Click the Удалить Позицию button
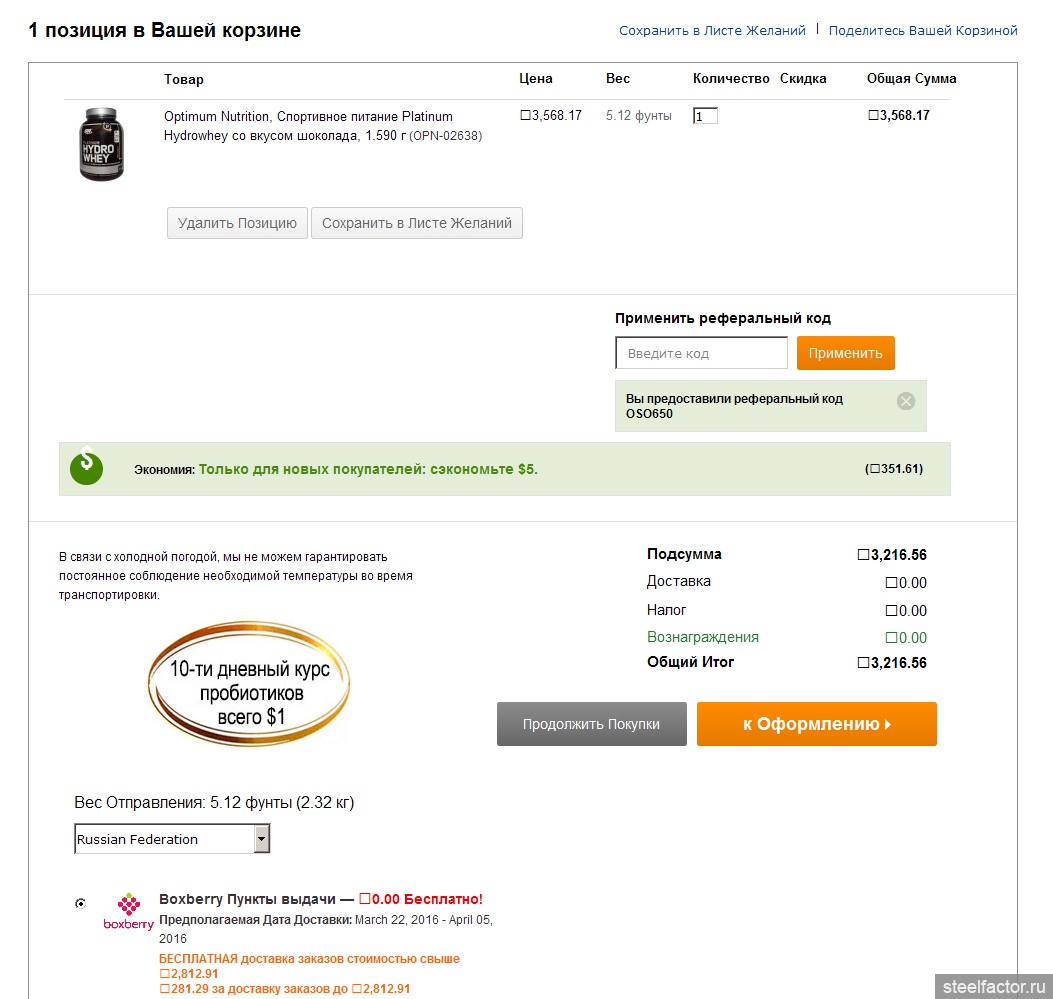The image size is (1053, 999). [x=237, y=223]
